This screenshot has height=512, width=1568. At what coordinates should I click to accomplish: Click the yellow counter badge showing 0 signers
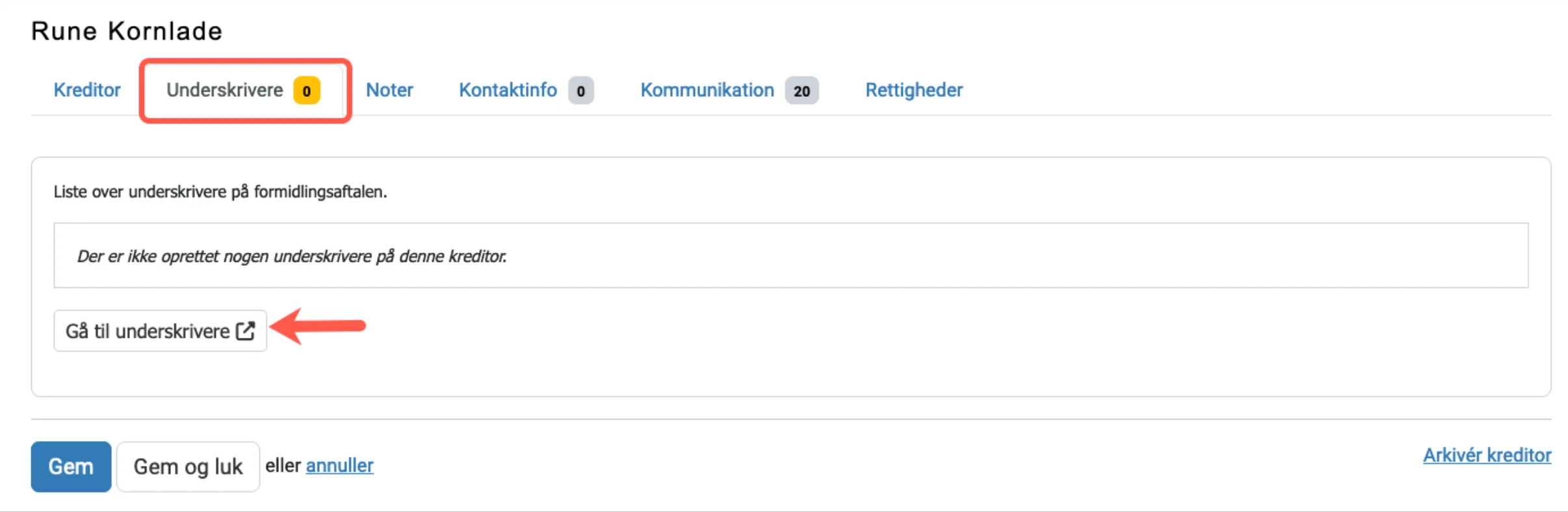click(x=307, y=90)
